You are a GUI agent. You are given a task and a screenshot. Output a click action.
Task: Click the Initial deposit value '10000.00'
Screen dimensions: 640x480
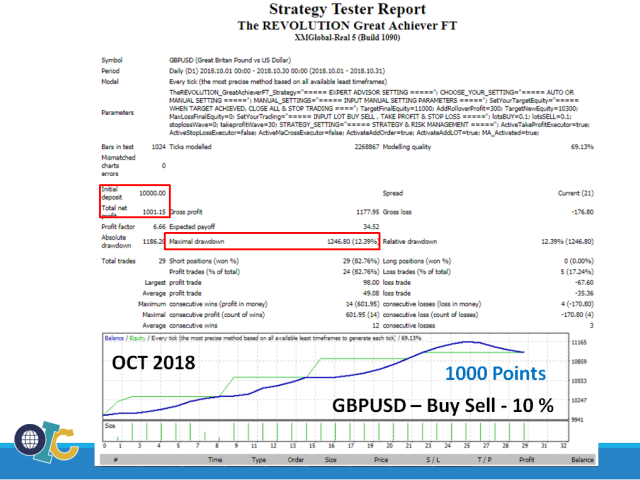pyautogui.click(x=153, y=193)
